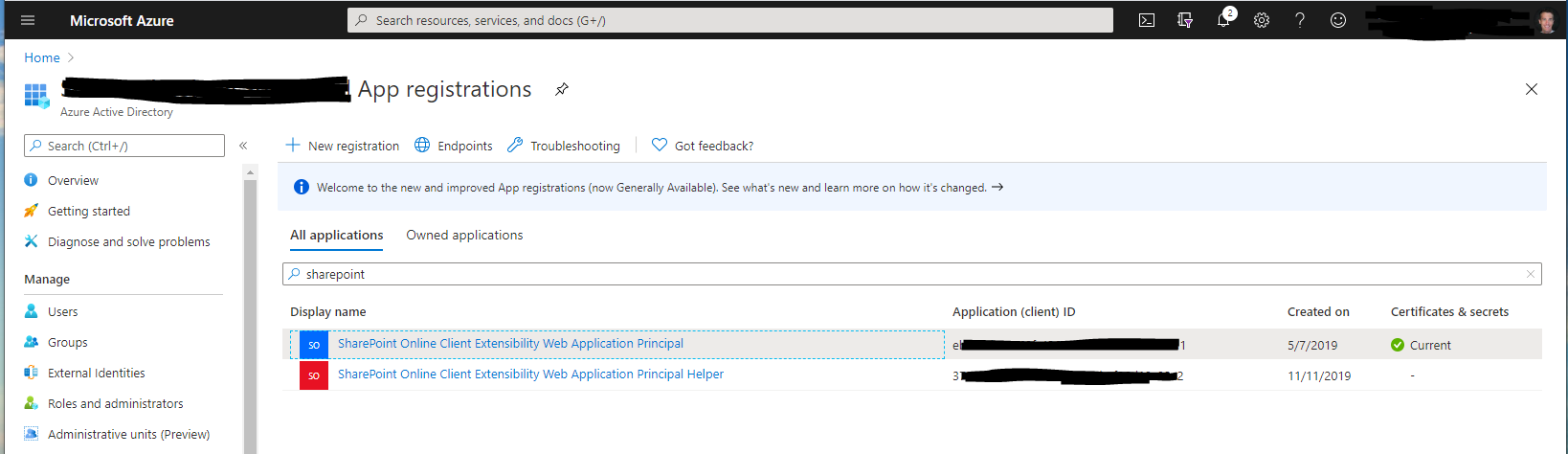
Task: Switch to the All applications tab
Action: tap(337, 235)
